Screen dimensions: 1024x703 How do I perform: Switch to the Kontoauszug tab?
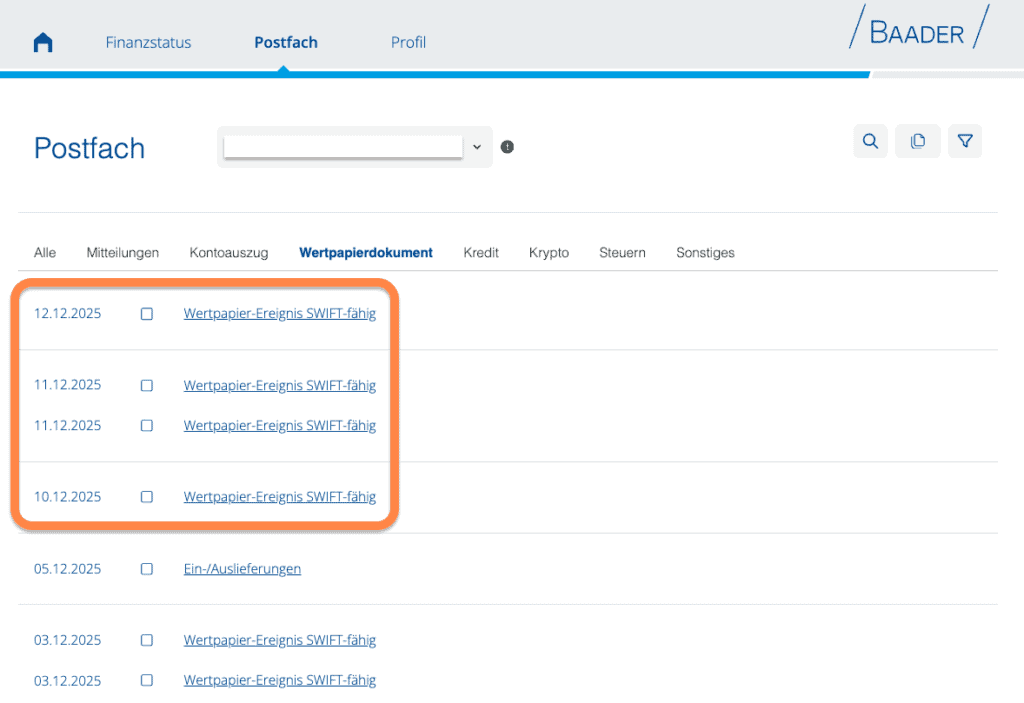[229, 253]
